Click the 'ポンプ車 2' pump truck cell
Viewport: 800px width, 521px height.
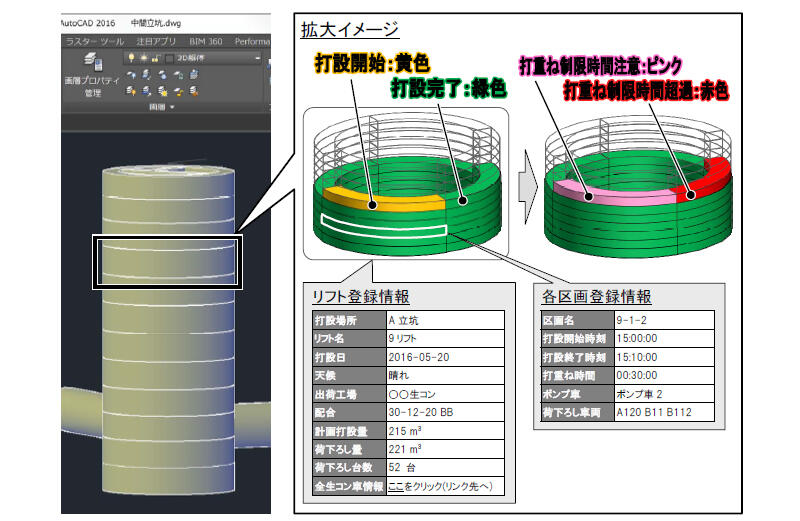664,393
